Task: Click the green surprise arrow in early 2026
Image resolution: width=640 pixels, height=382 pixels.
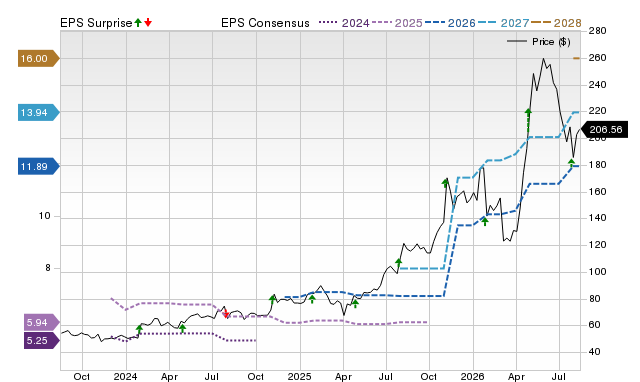Action: (x=485, y=222)
